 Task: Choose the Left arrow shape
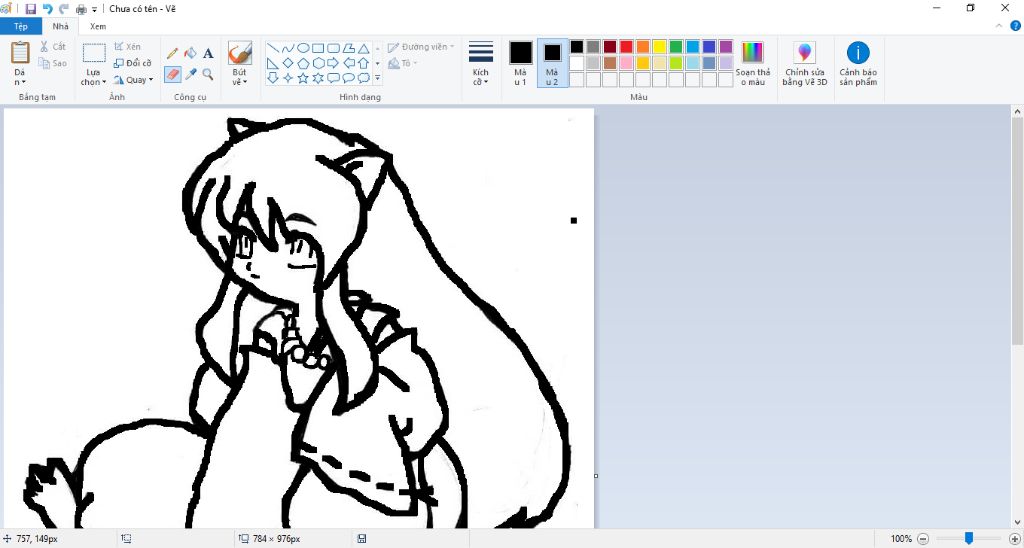[349, 63]
